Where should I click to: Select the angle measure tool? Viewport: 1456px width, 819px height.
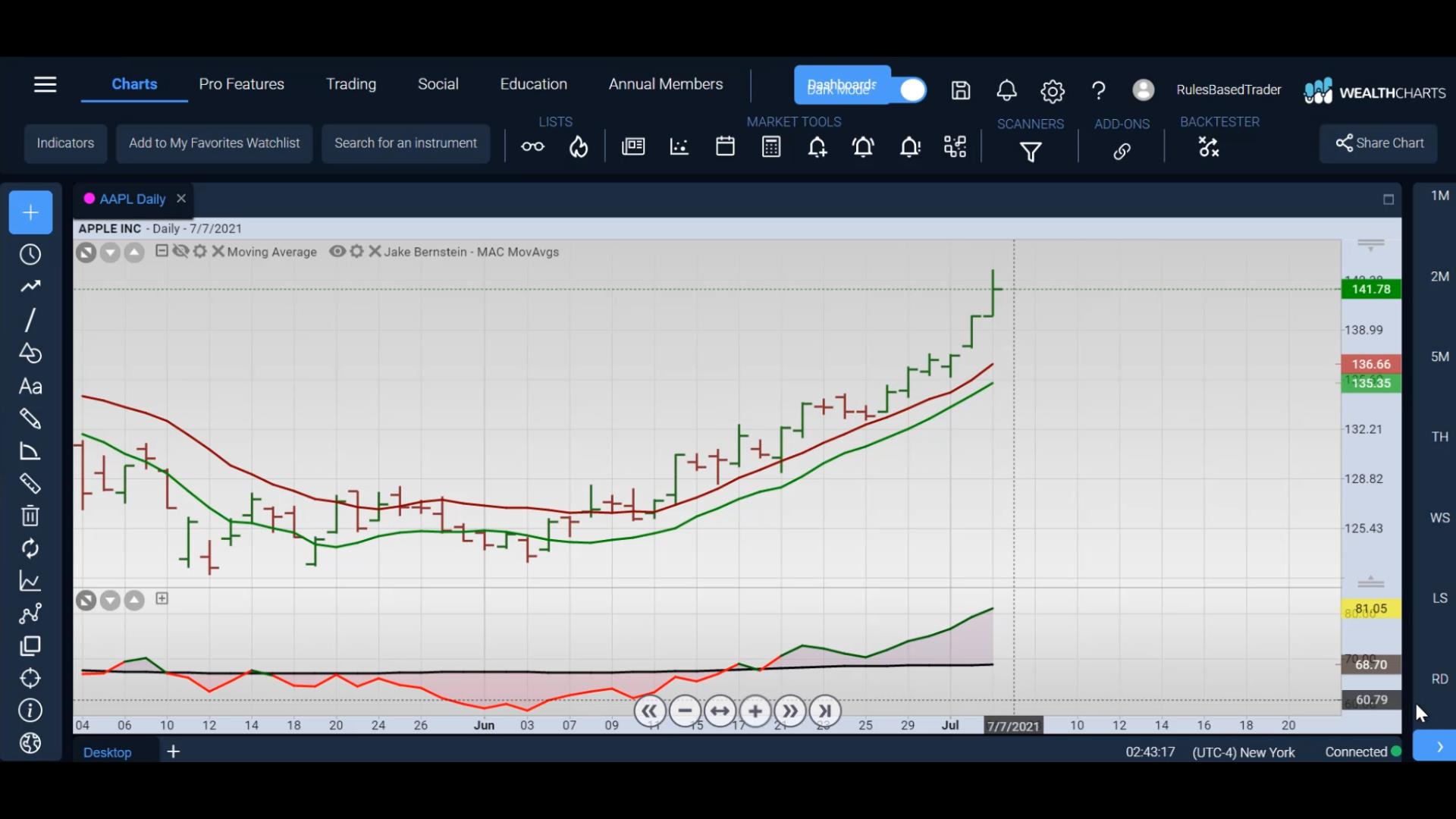tap(30, 451)
